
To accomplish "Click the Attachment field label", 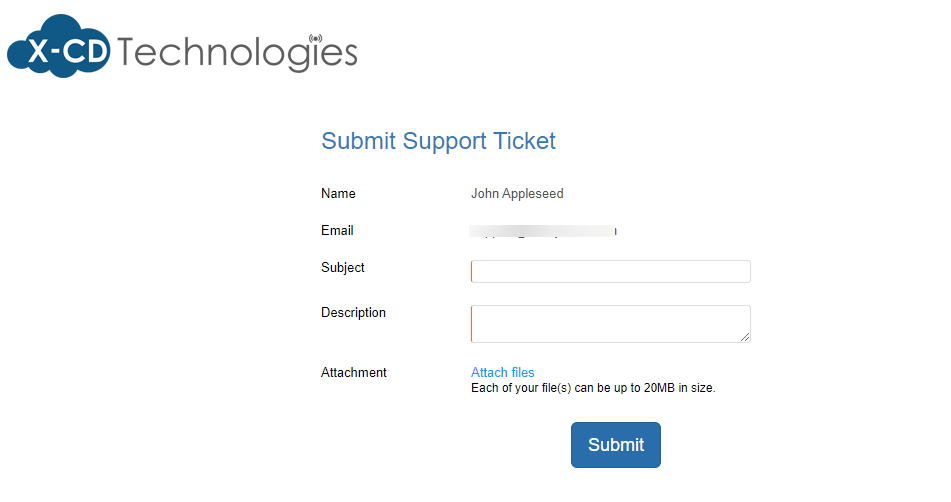I will (353, 373).
